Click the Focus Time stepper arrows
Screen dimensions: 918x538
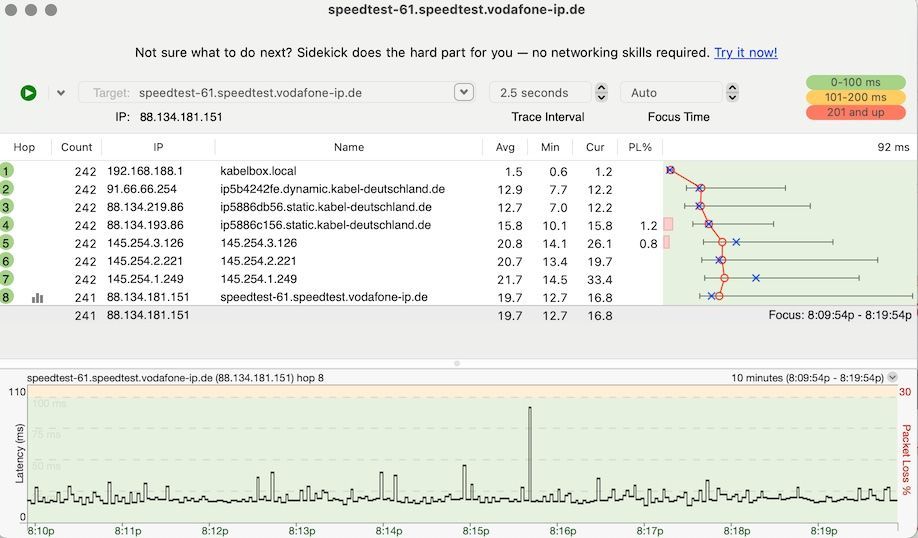click(x=732, y=92)
